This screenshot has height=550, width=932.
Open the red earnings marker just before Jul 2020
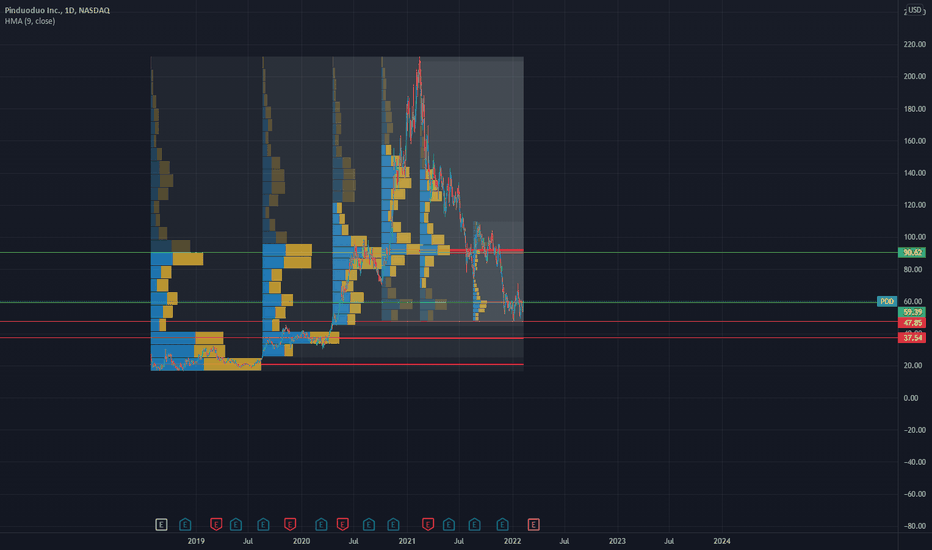coord(342,524)
